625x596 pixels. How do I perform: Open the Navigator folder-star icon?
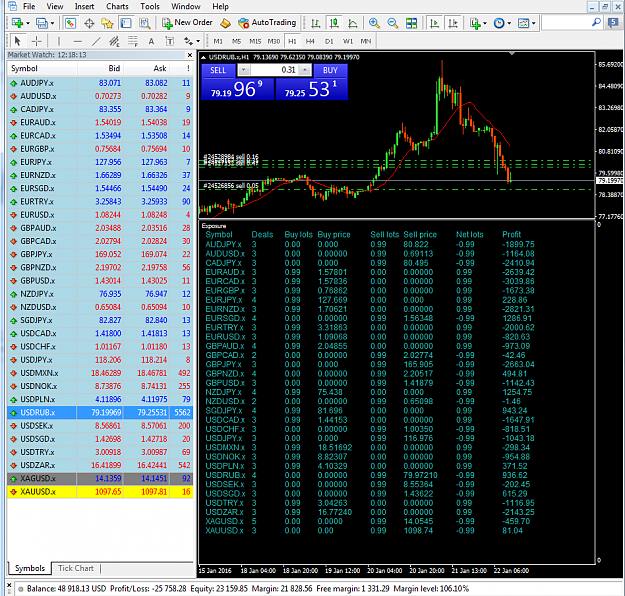(107, 23)
